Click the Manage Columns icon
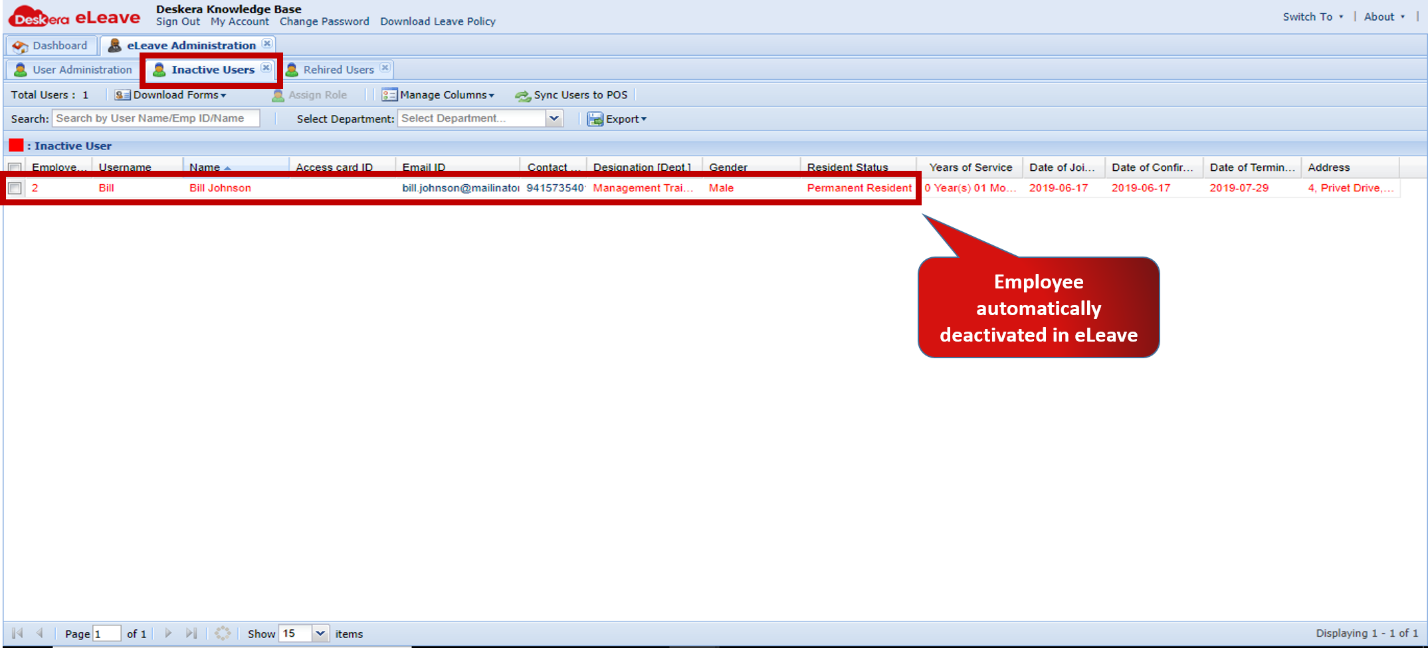 tap(388, 94)
